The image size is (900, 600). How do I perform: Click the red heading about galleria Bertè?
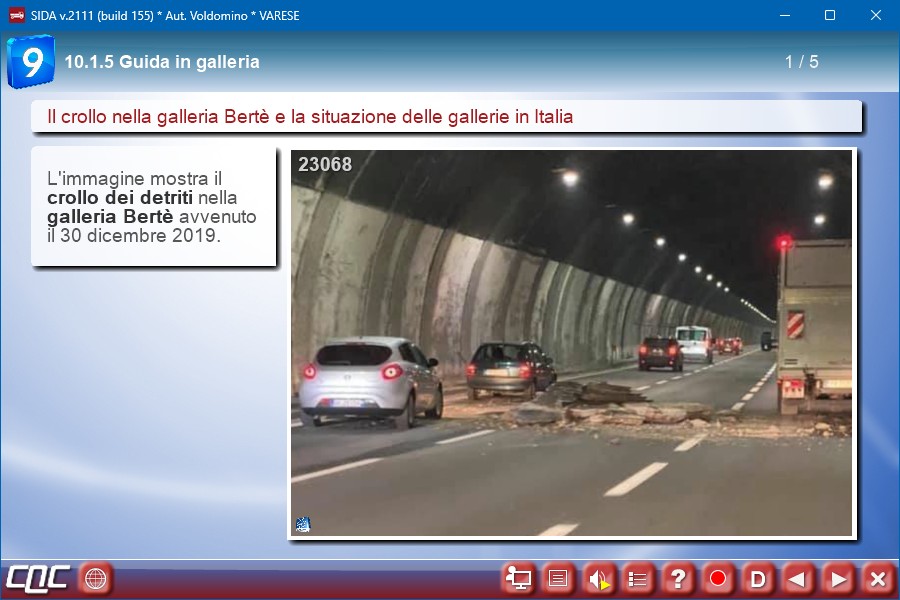[x=310, y=117]
